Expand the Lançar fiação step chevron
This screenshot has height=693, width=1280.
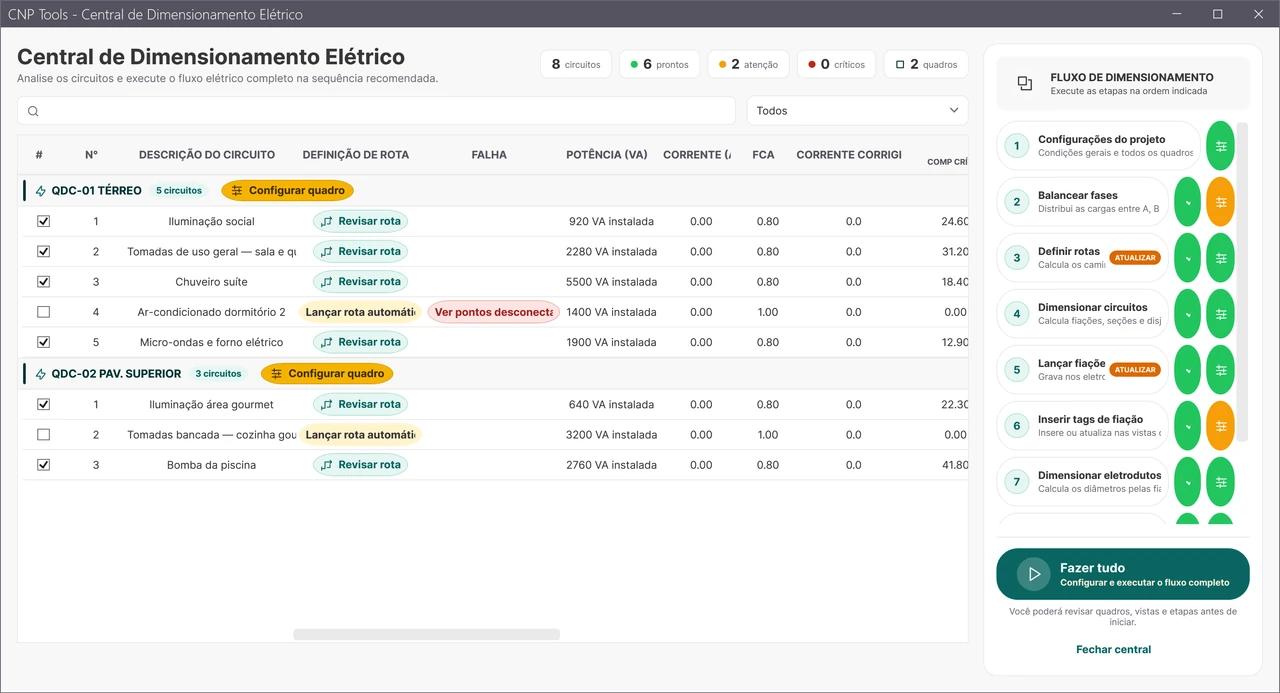pos(1187,370)
